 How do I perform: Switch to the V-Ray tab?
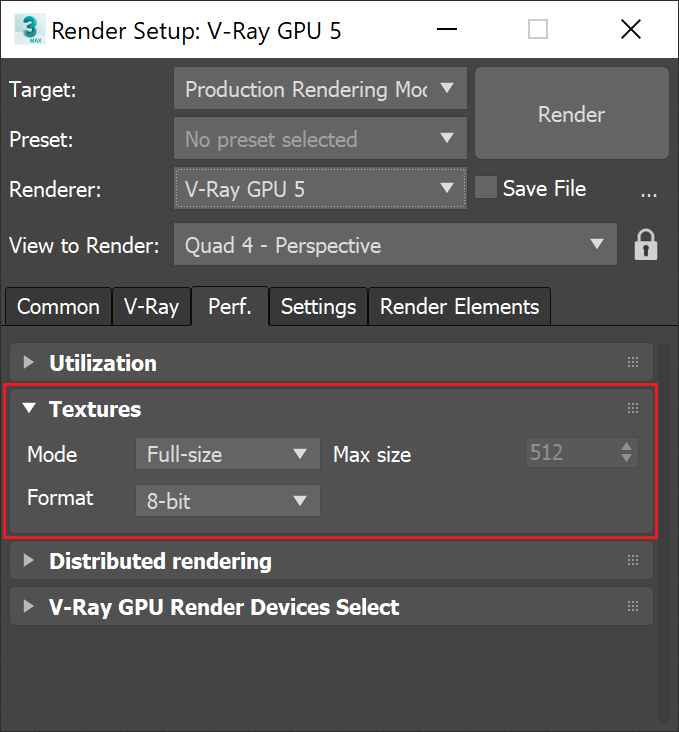point(152,307)
